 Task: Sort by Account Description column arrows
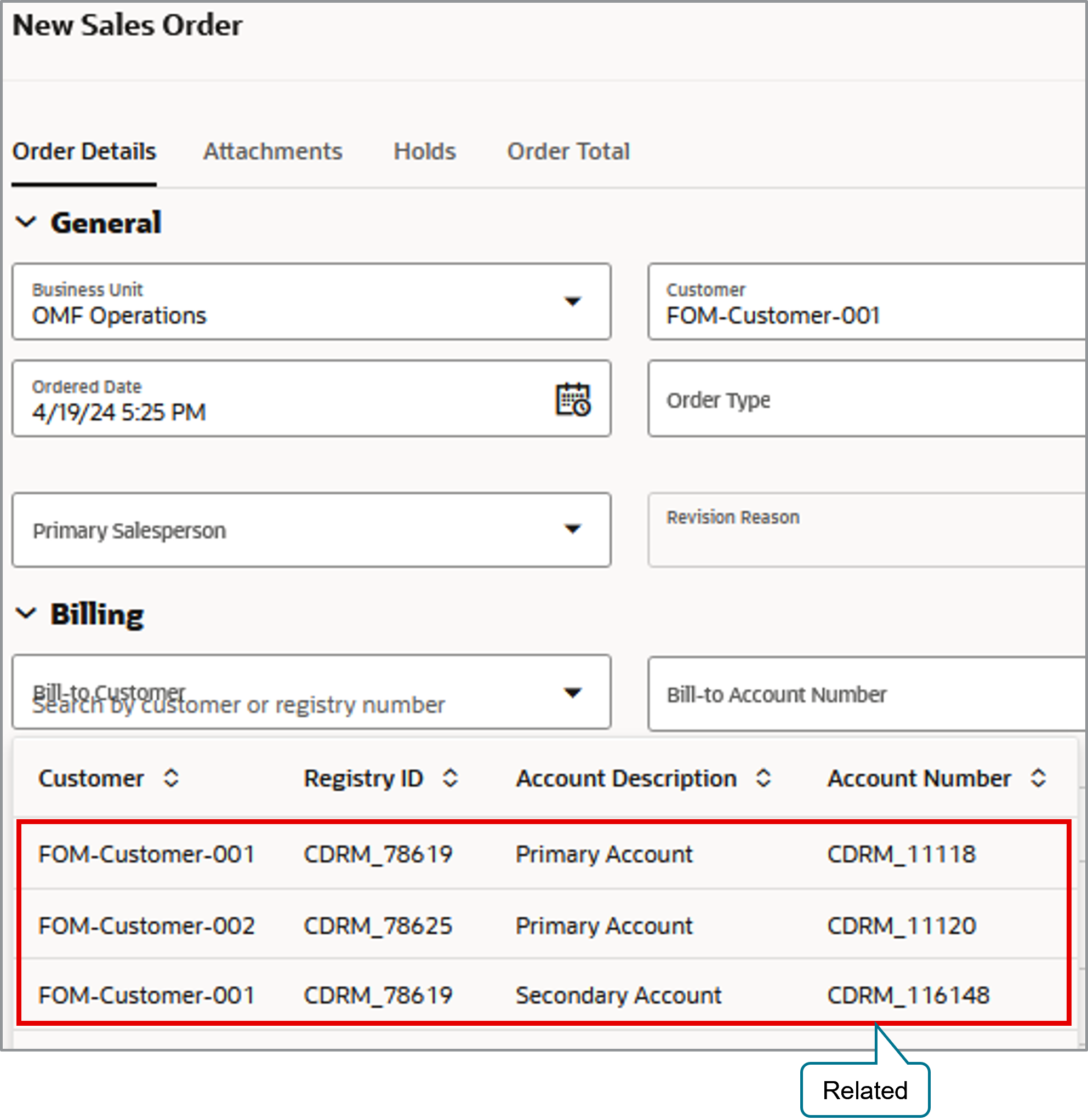[764, 778]
